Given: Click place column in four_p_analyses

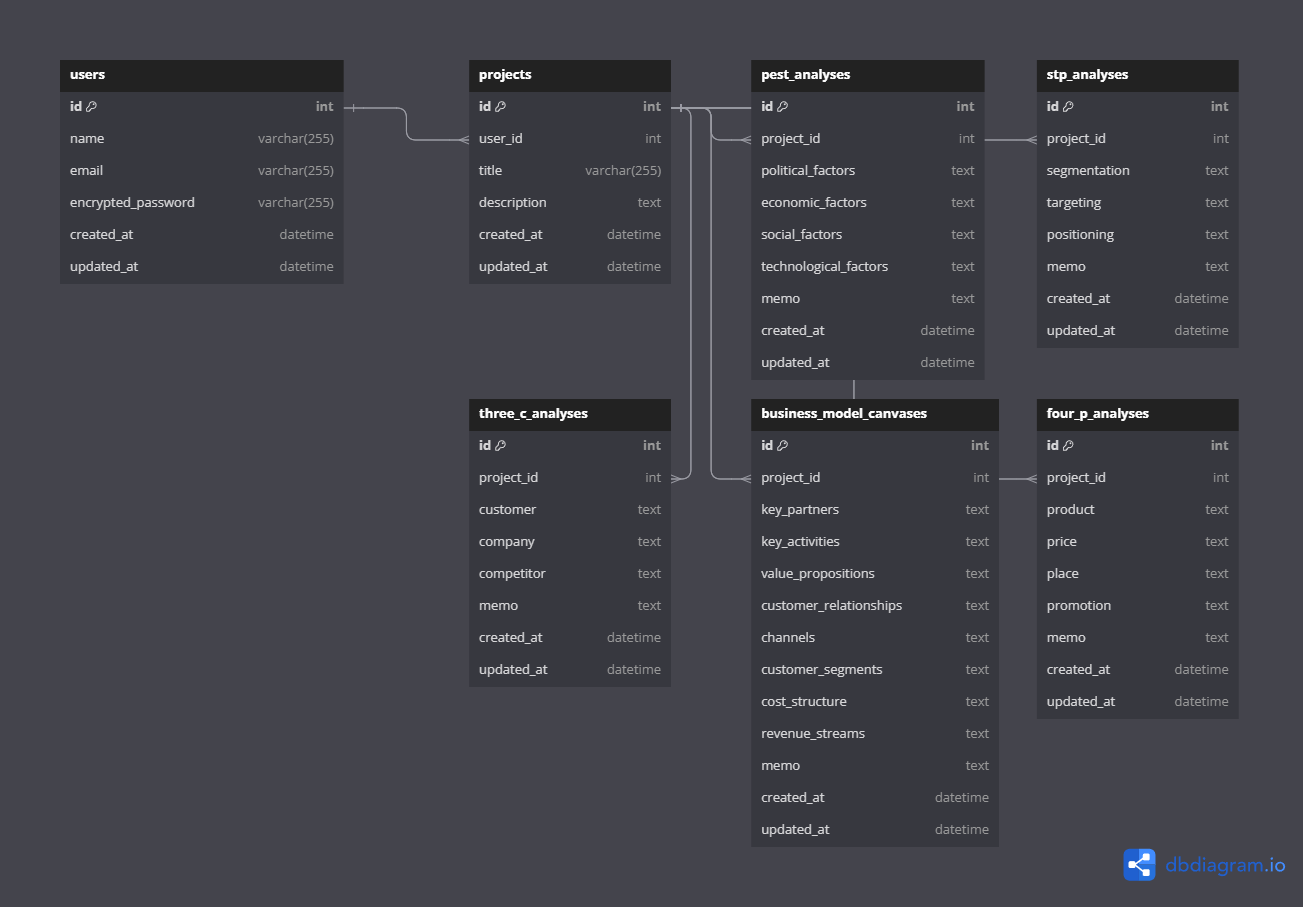Looking at the screenshot, I should click(x=1138, y=573).
